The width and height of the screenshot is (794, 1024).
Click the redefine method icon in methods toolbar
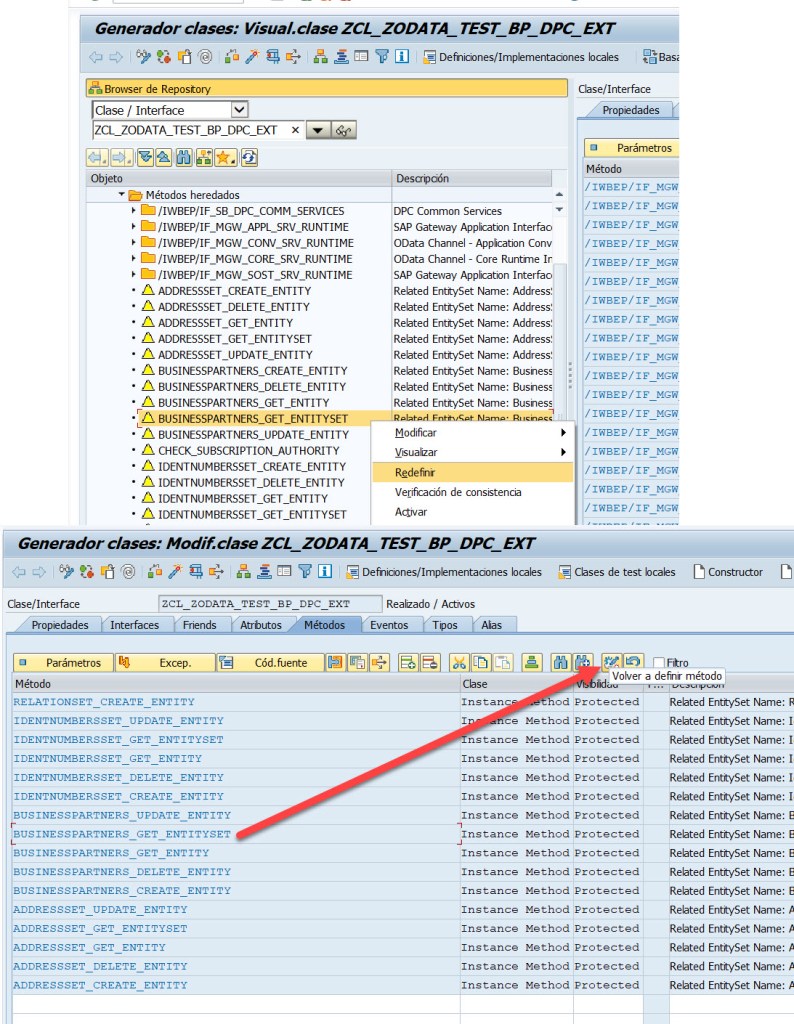pyautogui.click(x=612, y=662)
